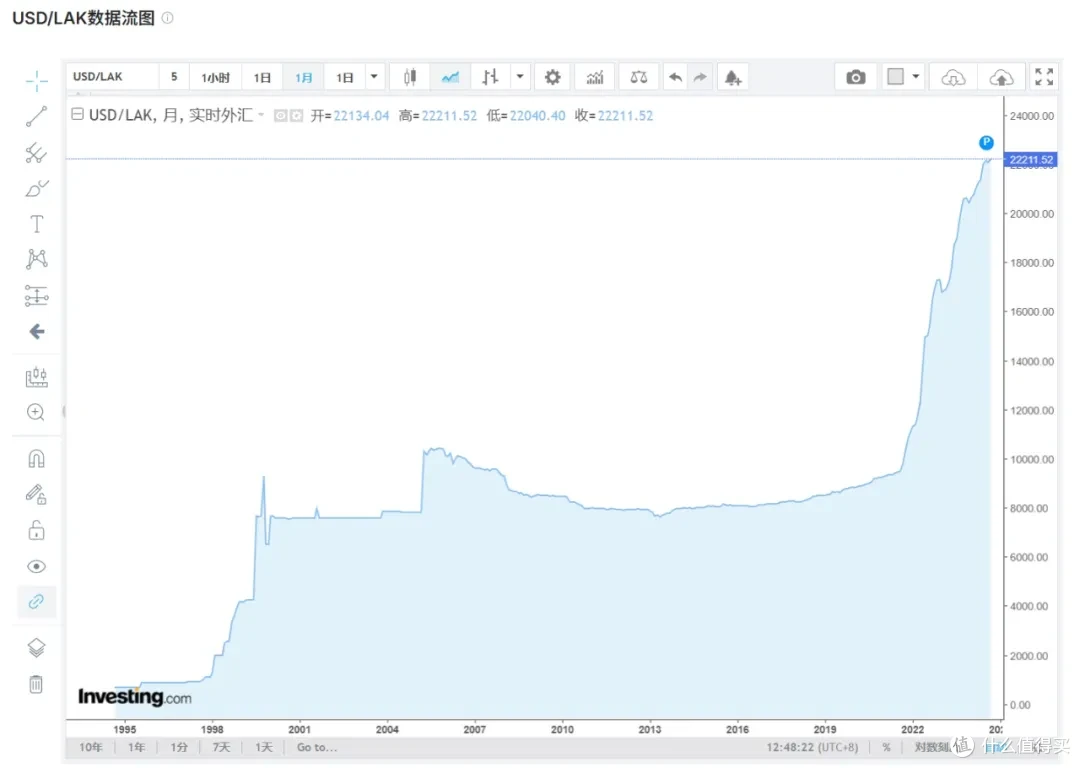Image resolution: width=1080 pixels, height=768 pixels.
Task: Toggle lock all drawing tools padlock
Action: coord(36,530)
